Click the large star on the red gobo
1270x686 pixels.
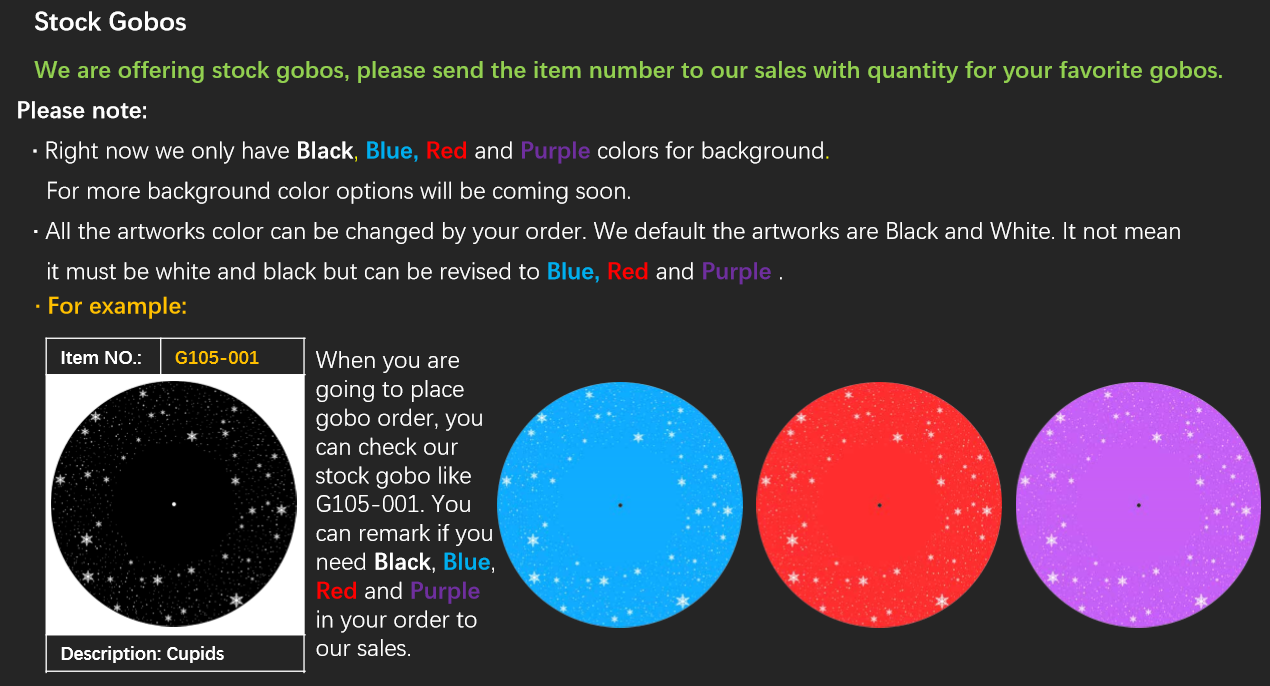942,601
